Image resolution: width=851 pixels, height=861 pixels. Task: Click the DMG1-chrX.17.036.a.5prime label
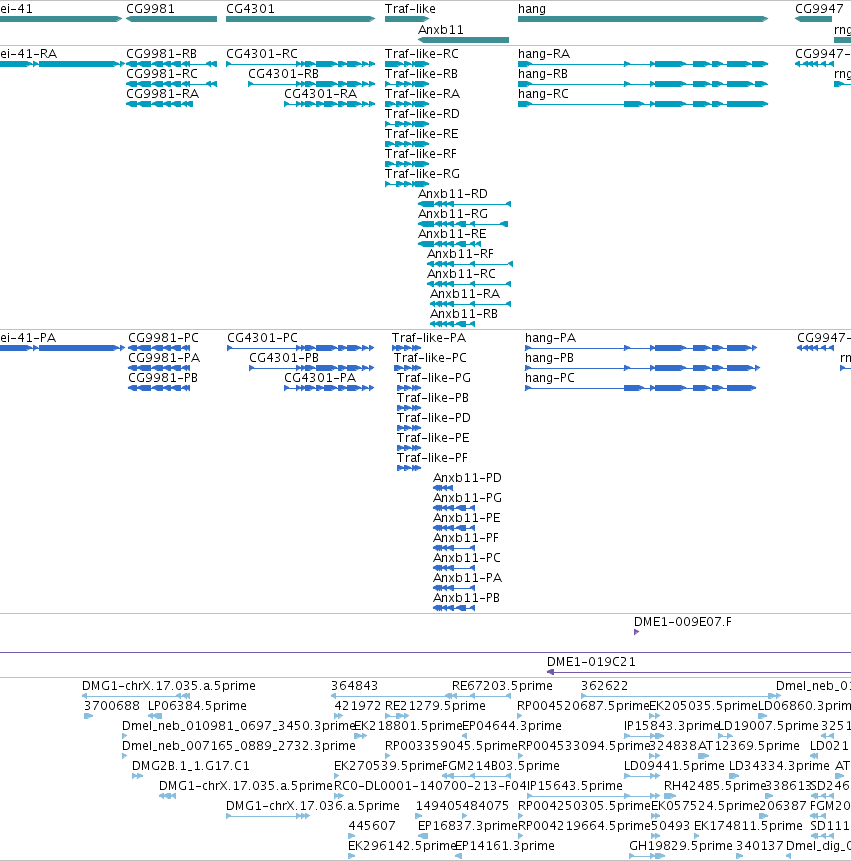coord(313,806)
